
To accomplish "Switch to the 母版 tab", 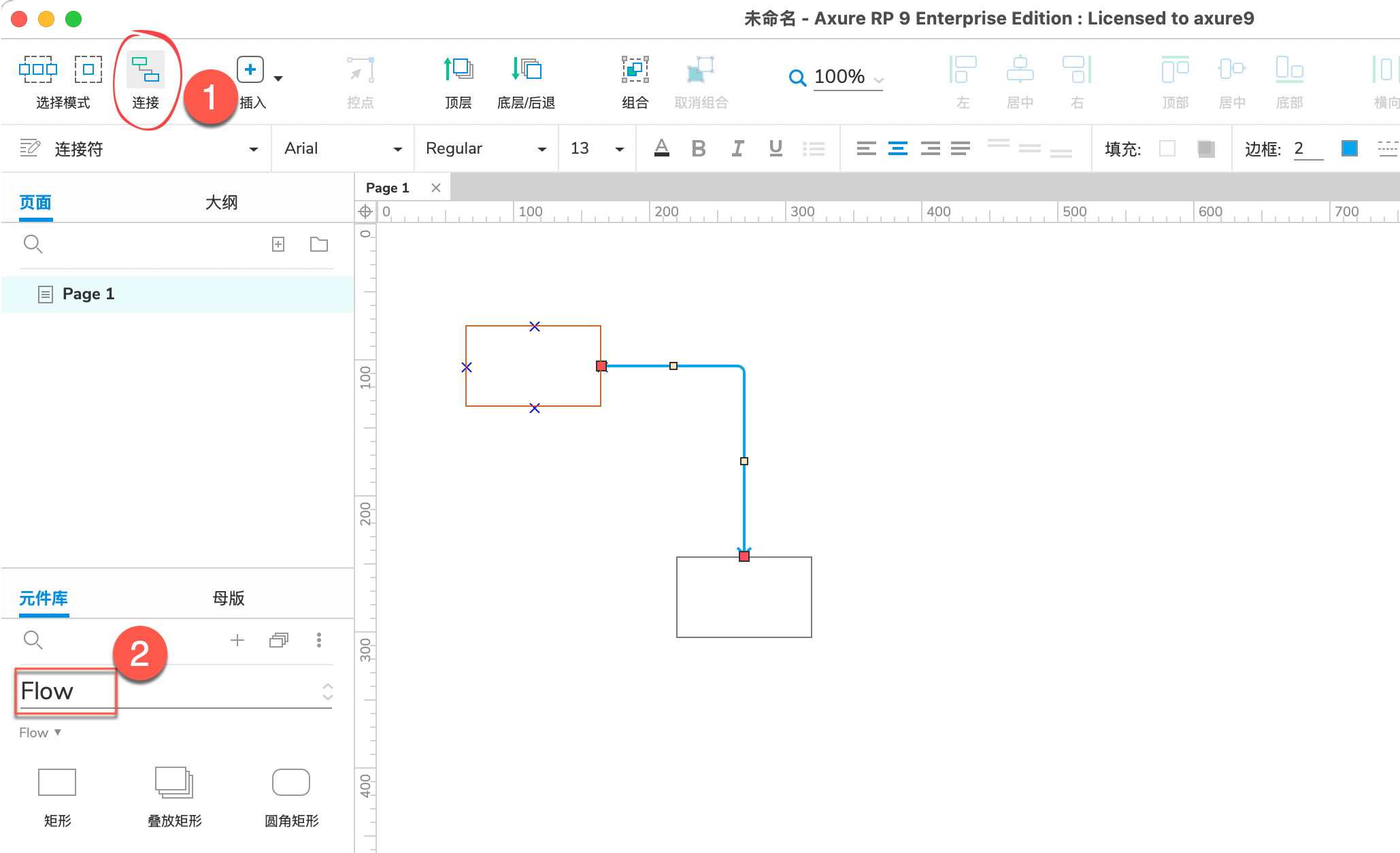I will [x=229, y=599].
